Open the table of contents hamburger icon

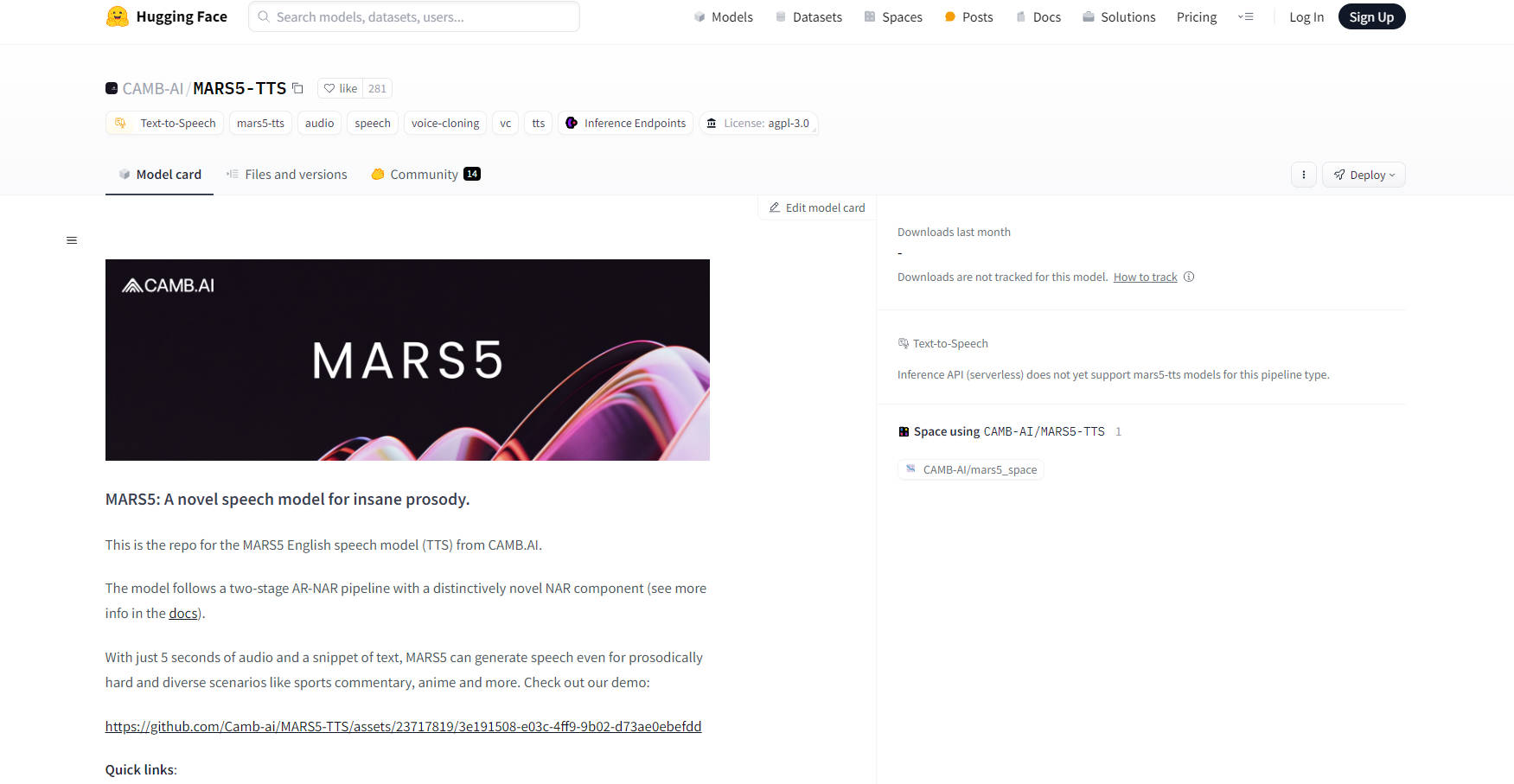tap(72, 240)
